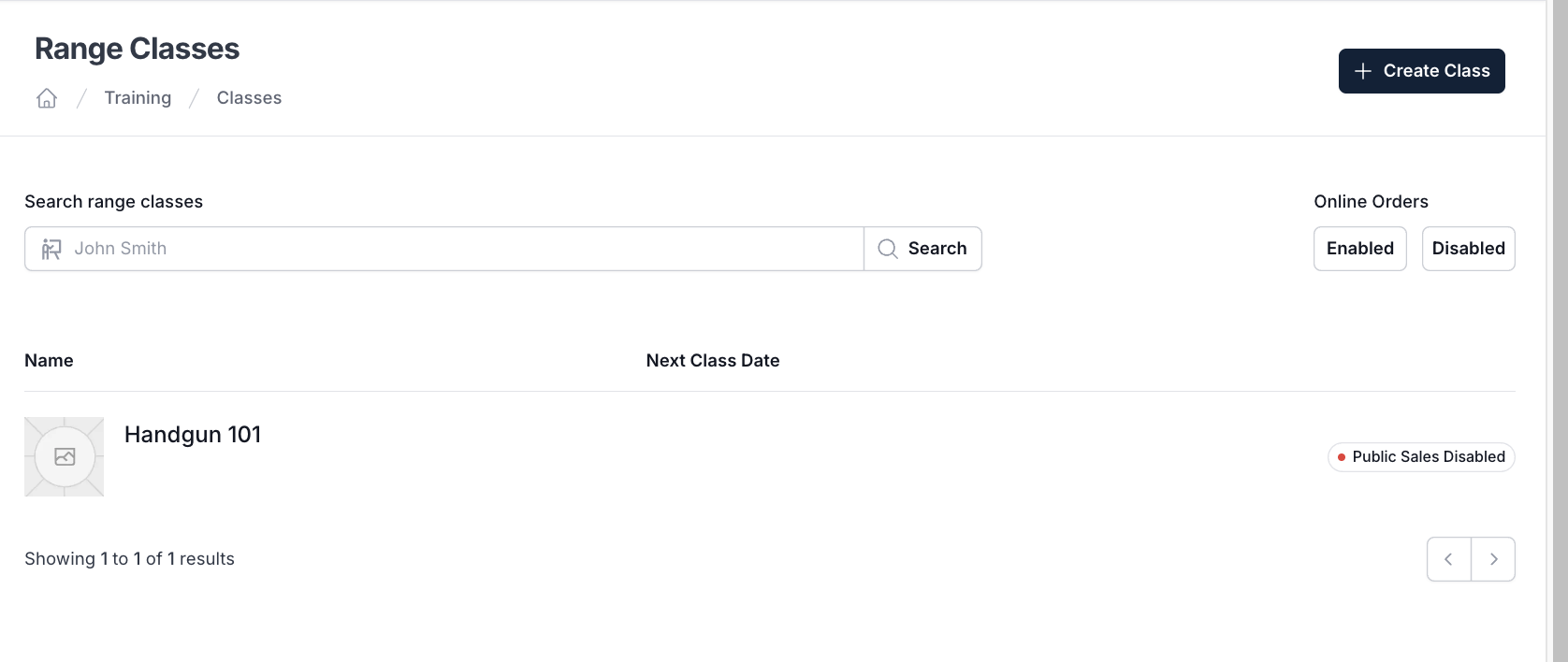This screenshot has height=662, width=1568.
Task: Click the home breadcrumb icon
Action: [47, 98]
